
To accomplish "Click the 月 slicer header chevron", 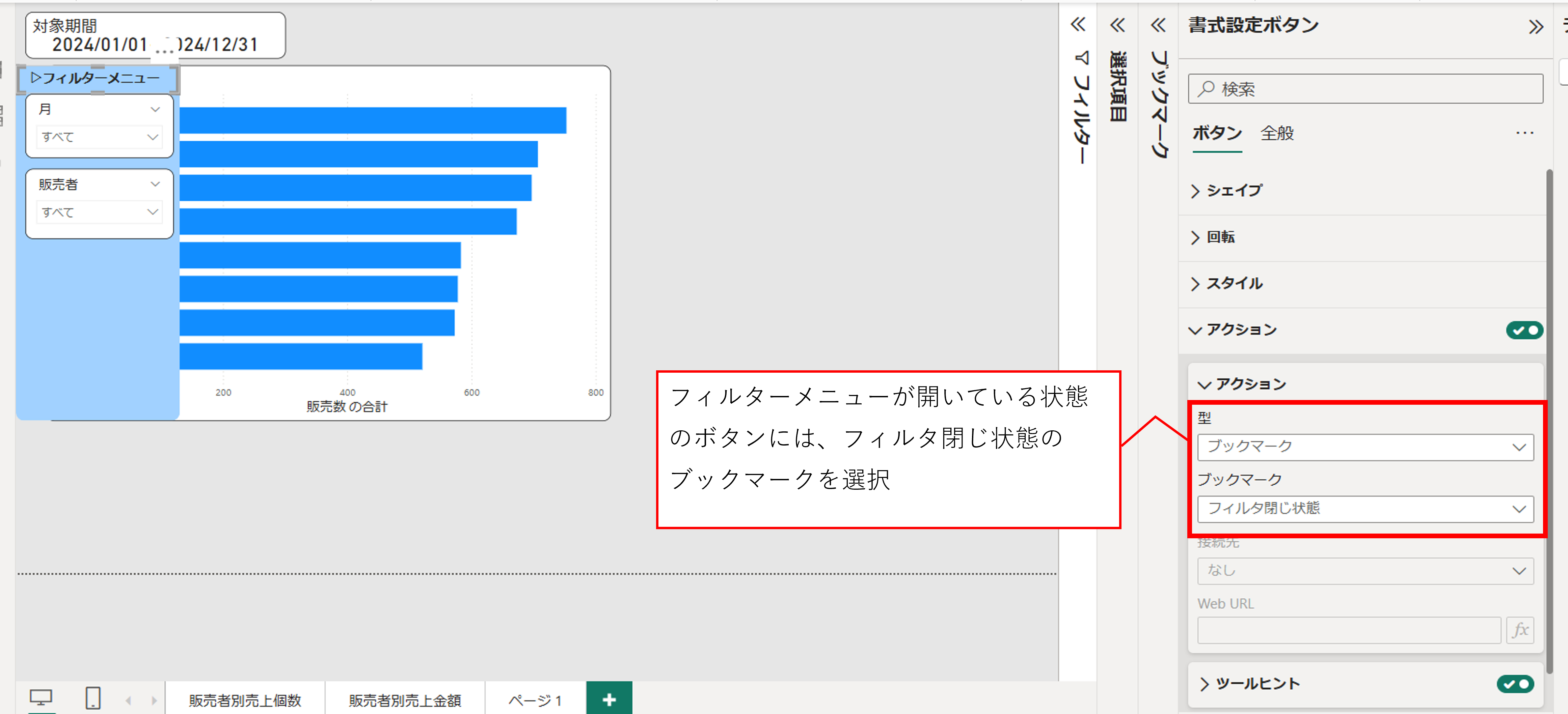I will point(155,110).
